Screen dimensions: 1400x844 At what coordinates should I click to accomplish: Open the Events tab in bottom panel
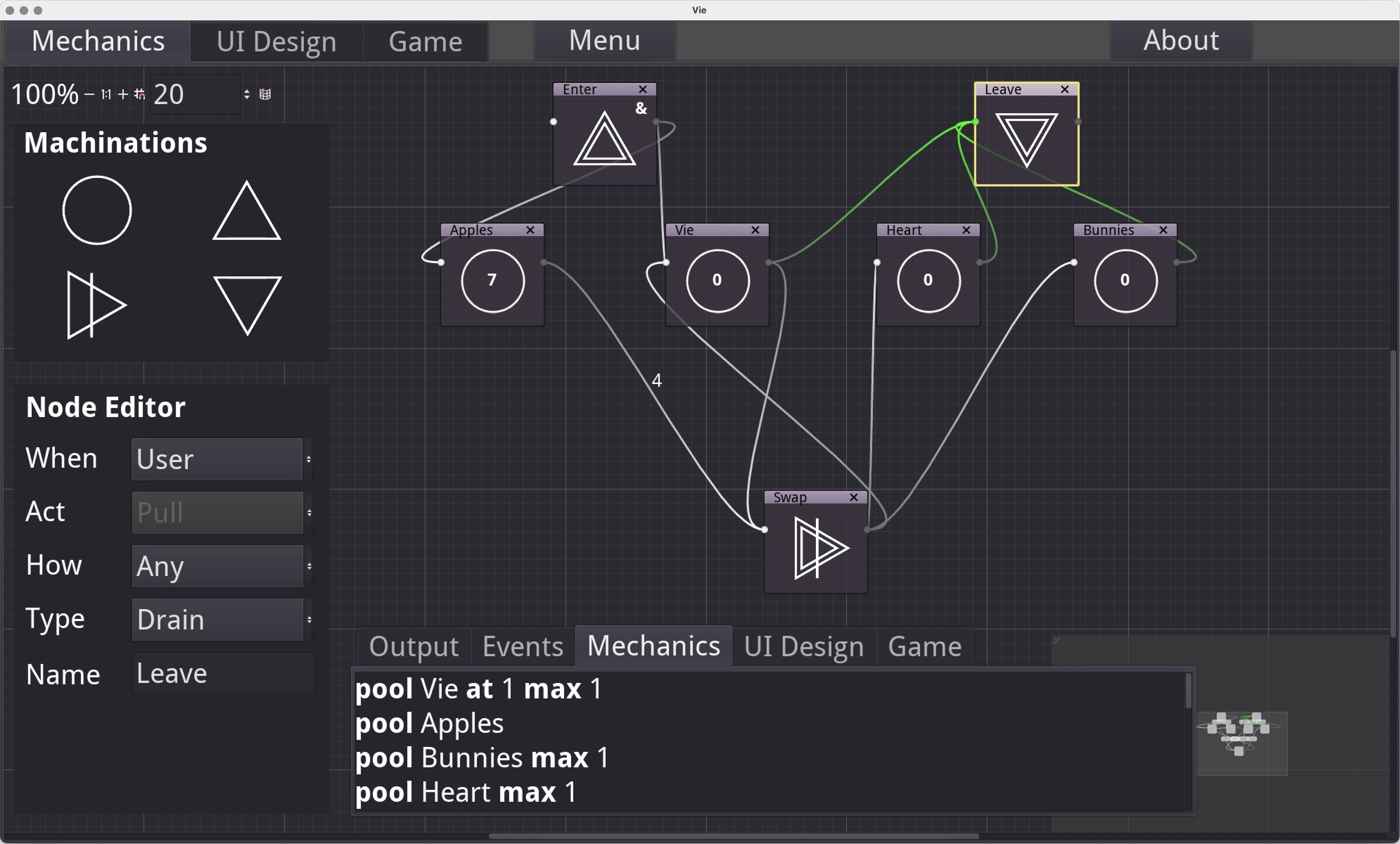click(x=523, y=646)
